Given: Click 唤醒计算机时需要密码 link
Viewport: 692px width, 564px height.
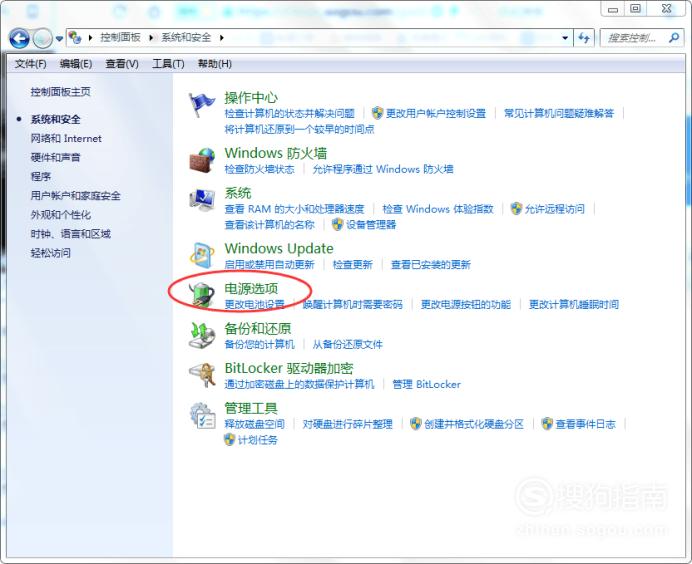Looking at the screenshot, I should pos(353,305).
